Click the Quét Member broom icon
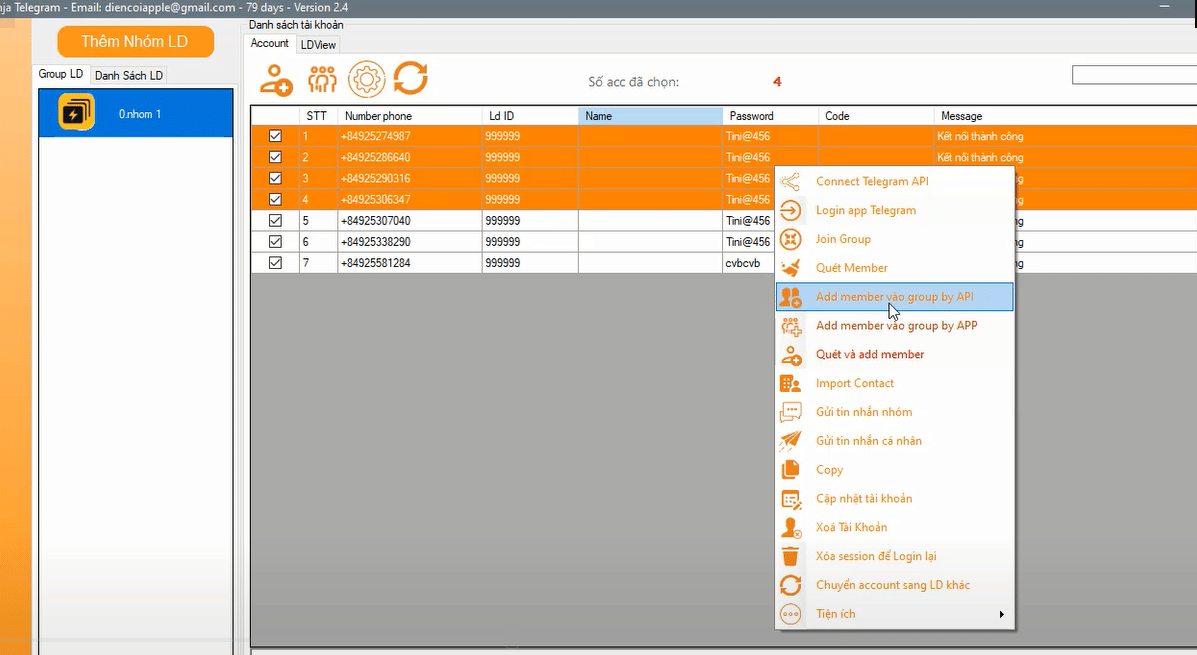The width and height of the screenshot is (1197, 655). [x=790, y=268]
